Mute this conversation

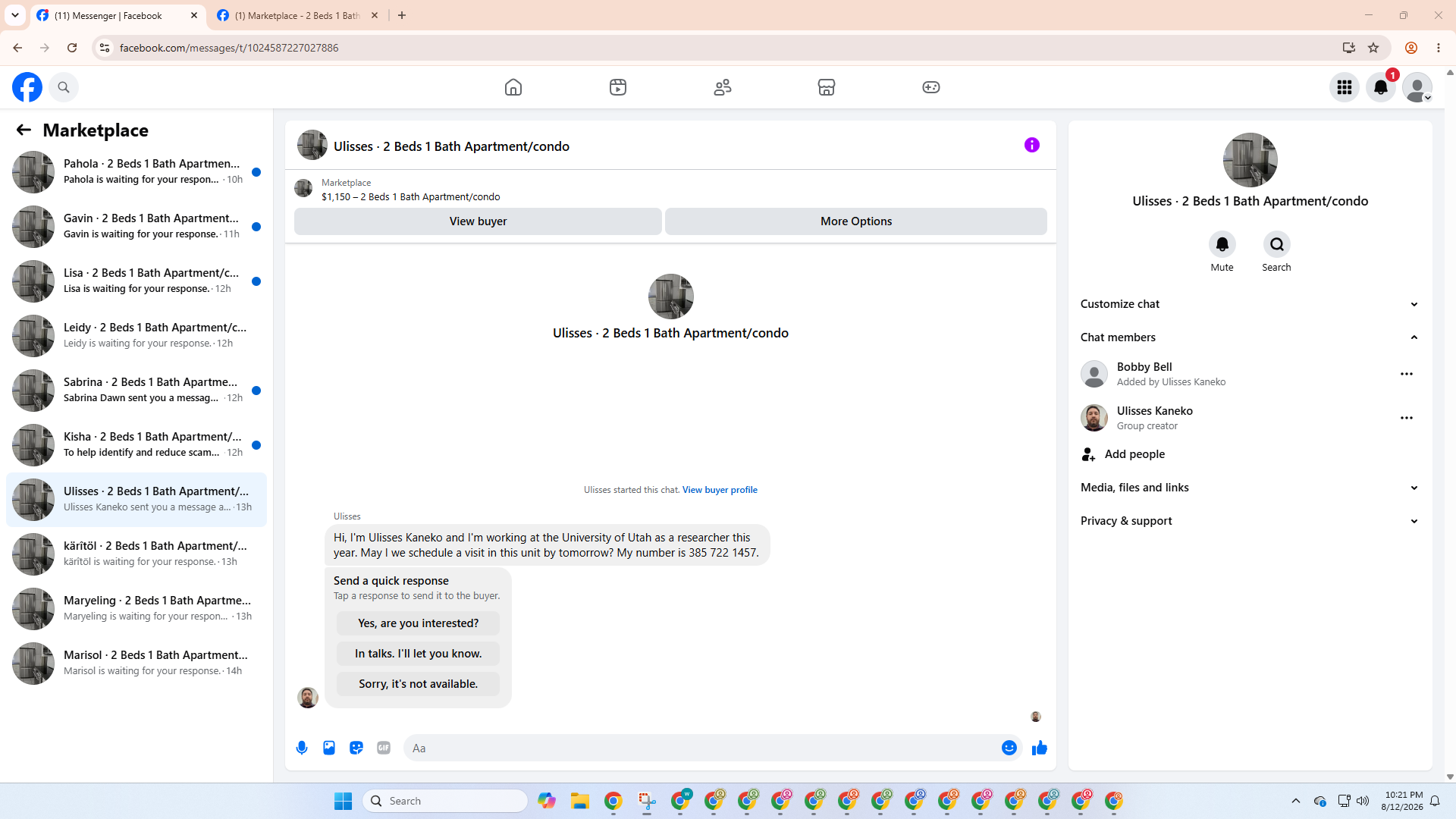tap(1222, 244)
